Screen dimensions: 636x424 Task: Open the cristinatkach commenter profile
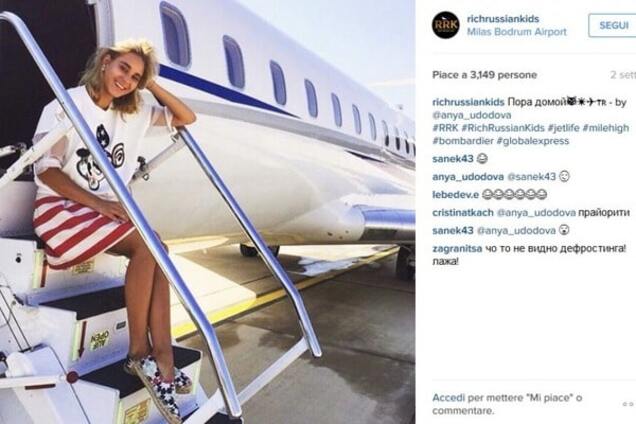(463, 212)
